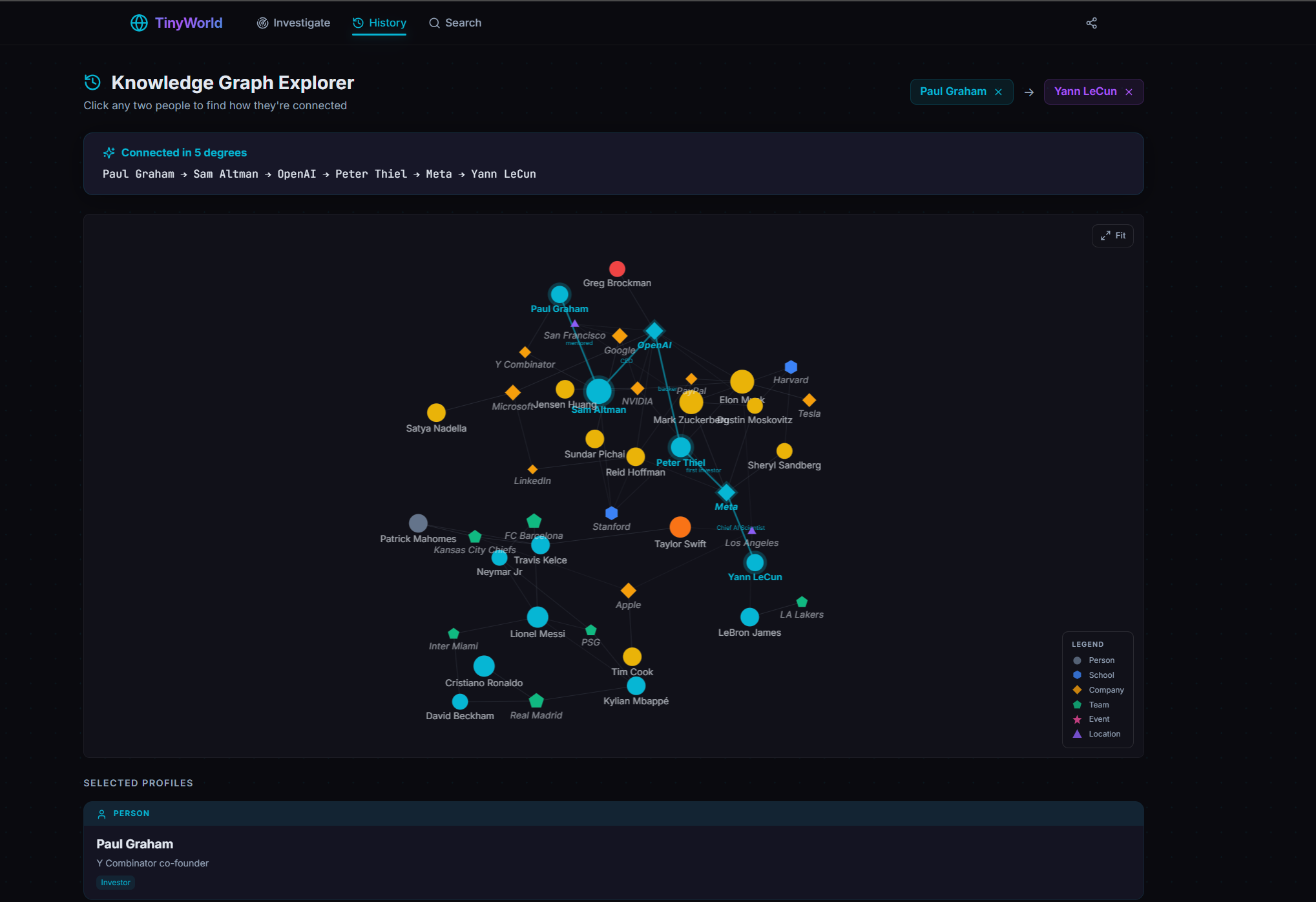Remove Yann LeCun chip with its X
The width and height of the screenshot is (1316, 902).
(x=1129, y=92)
